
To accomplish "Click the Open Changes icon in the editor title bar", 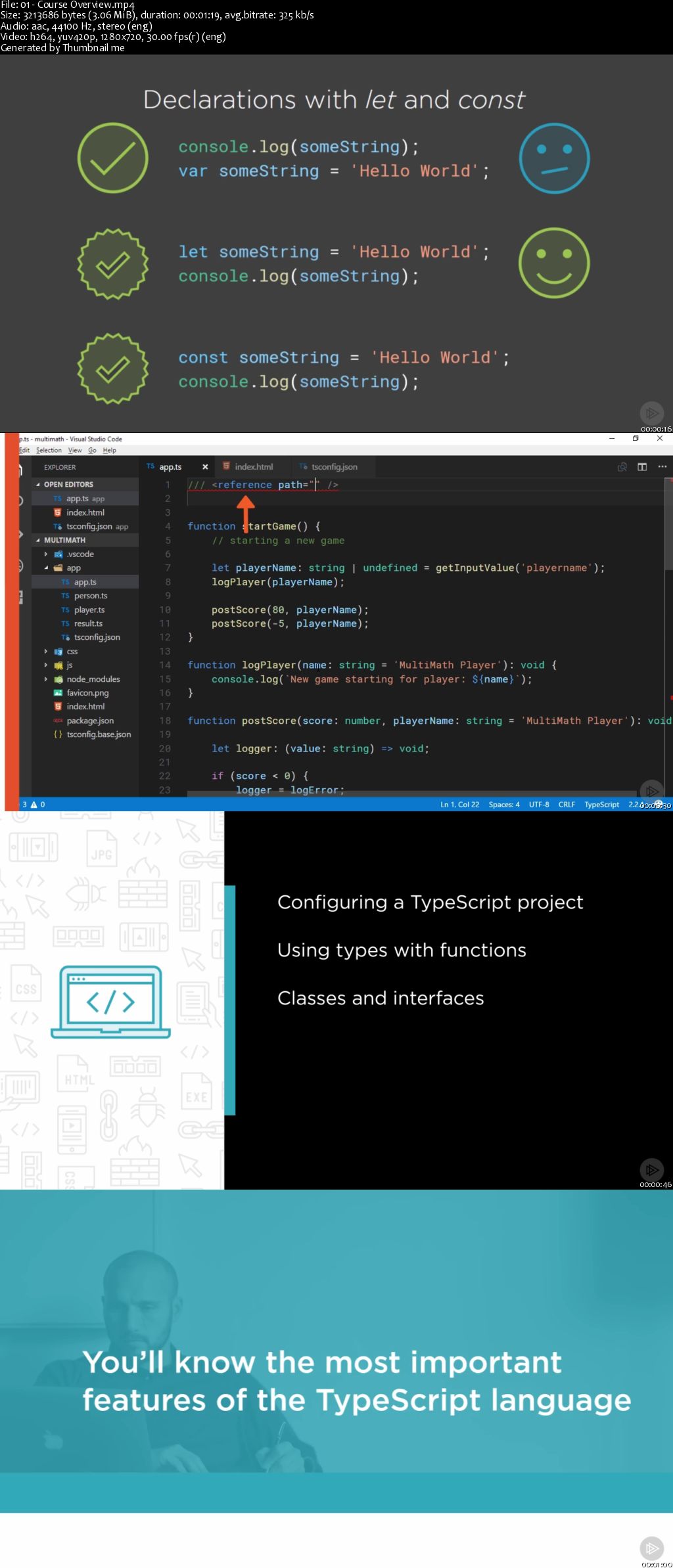I will [x=622, y=467].
